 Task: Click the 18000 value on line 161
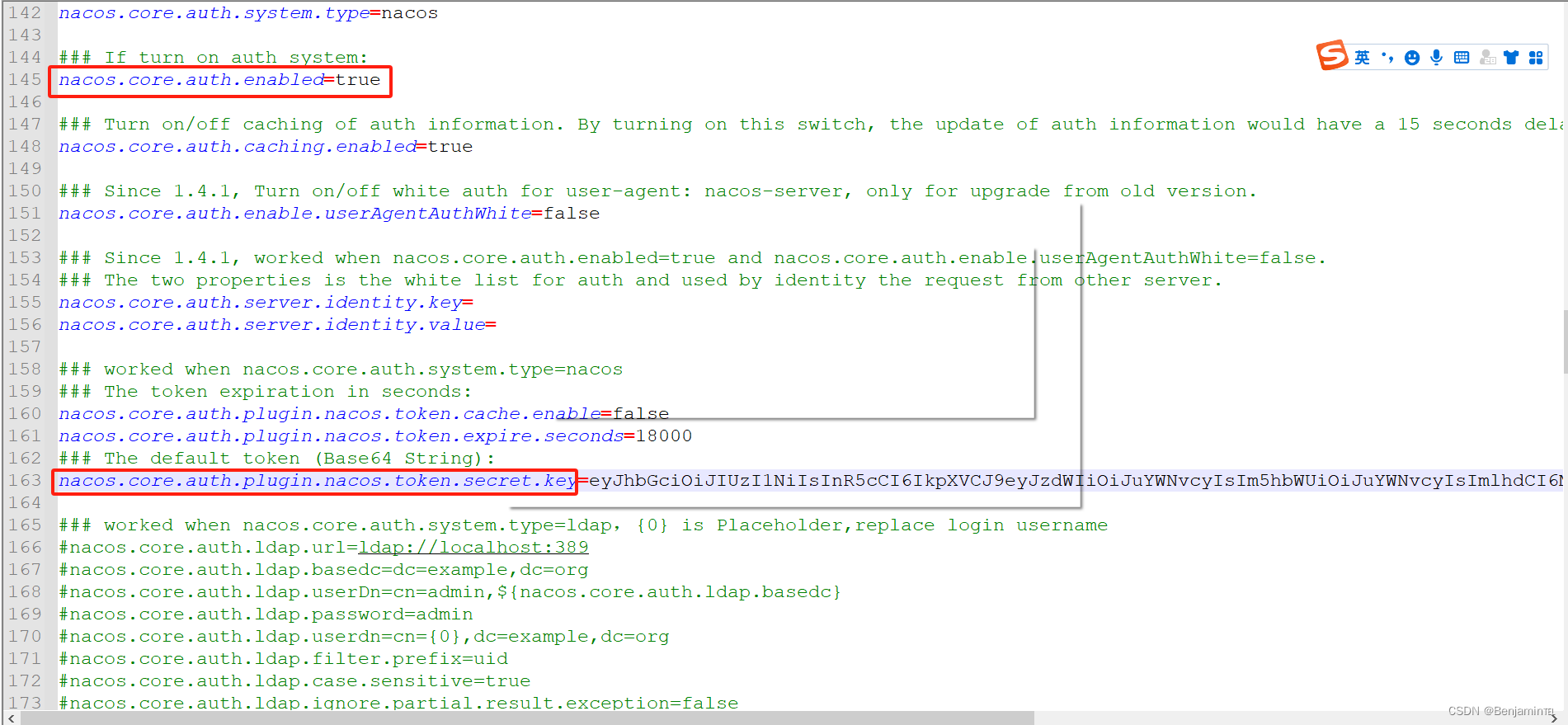tap(664, 436)
